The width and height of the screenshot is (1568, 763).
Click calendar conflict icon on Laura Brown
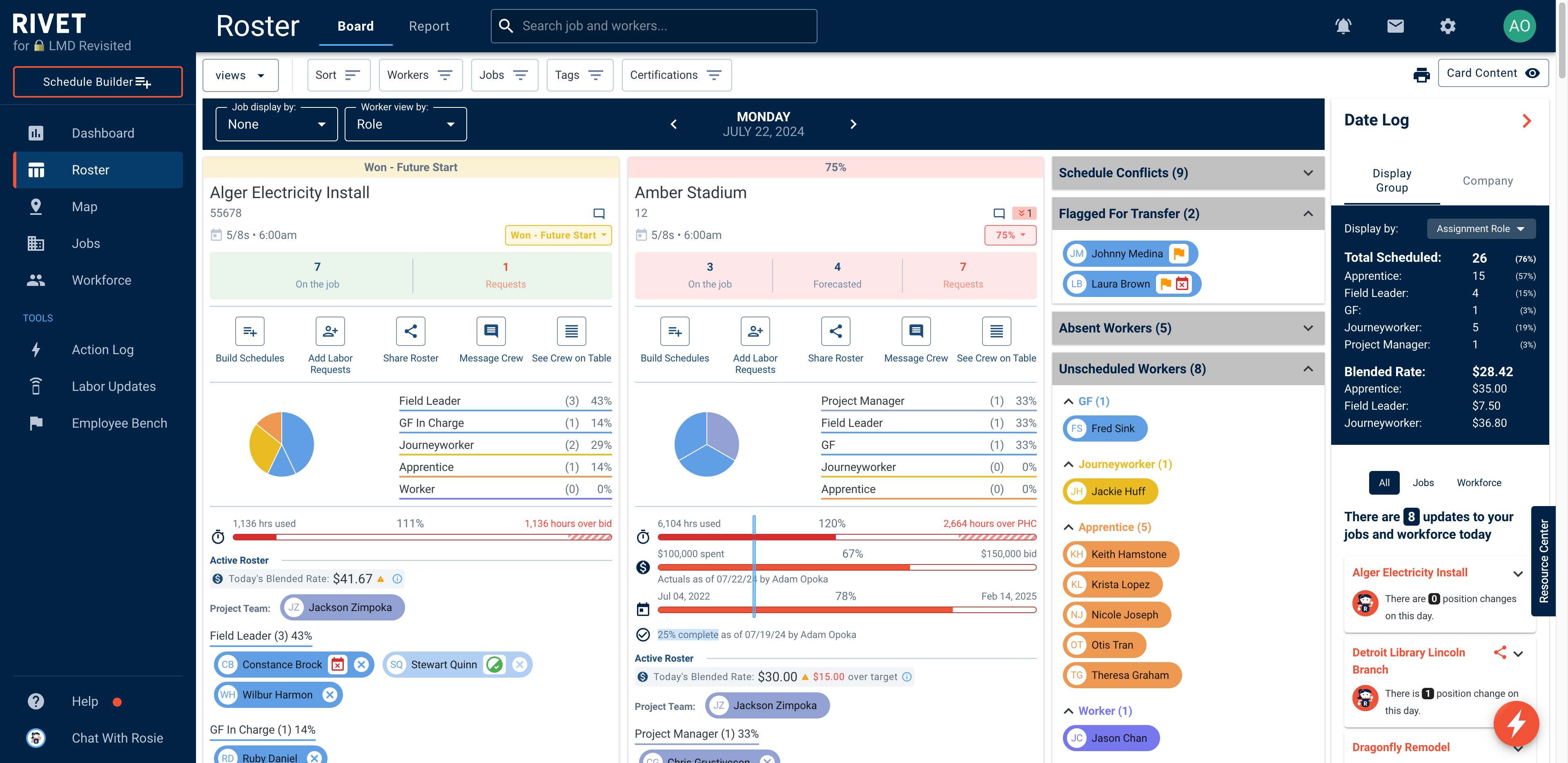(1181, 284)
